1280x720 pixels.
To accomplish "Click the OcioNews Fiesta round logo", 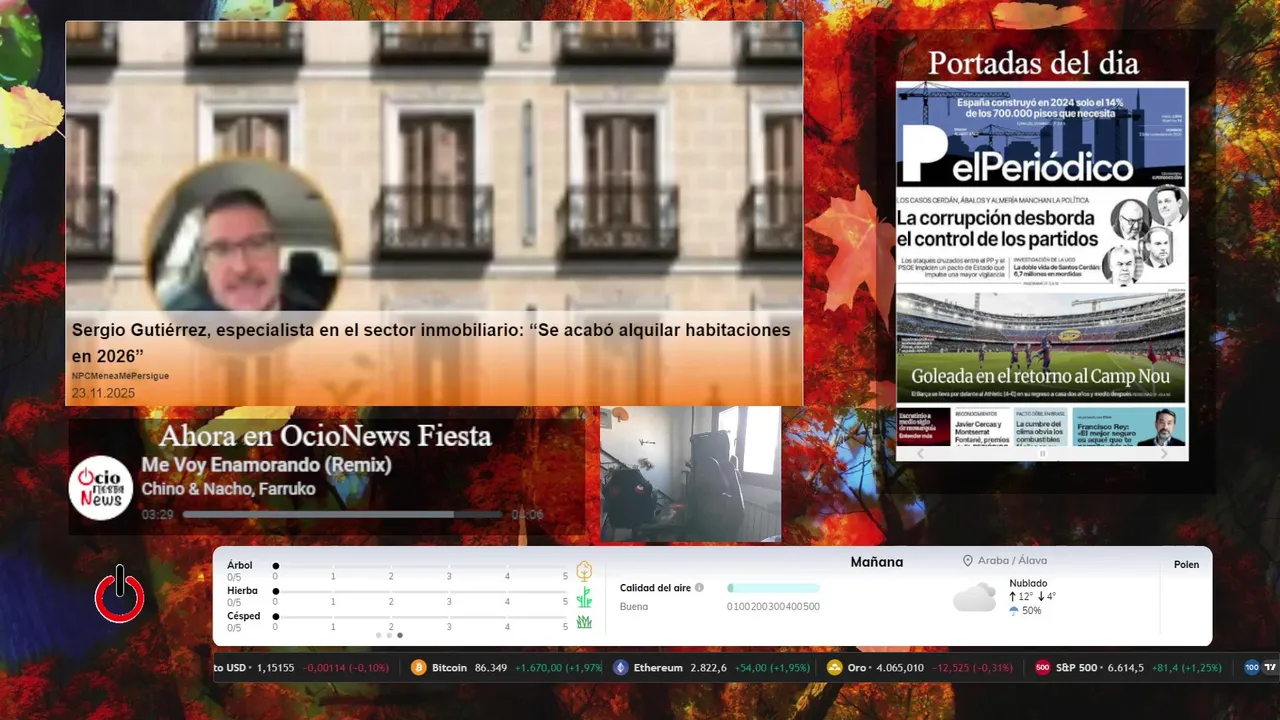I will 101,487.
